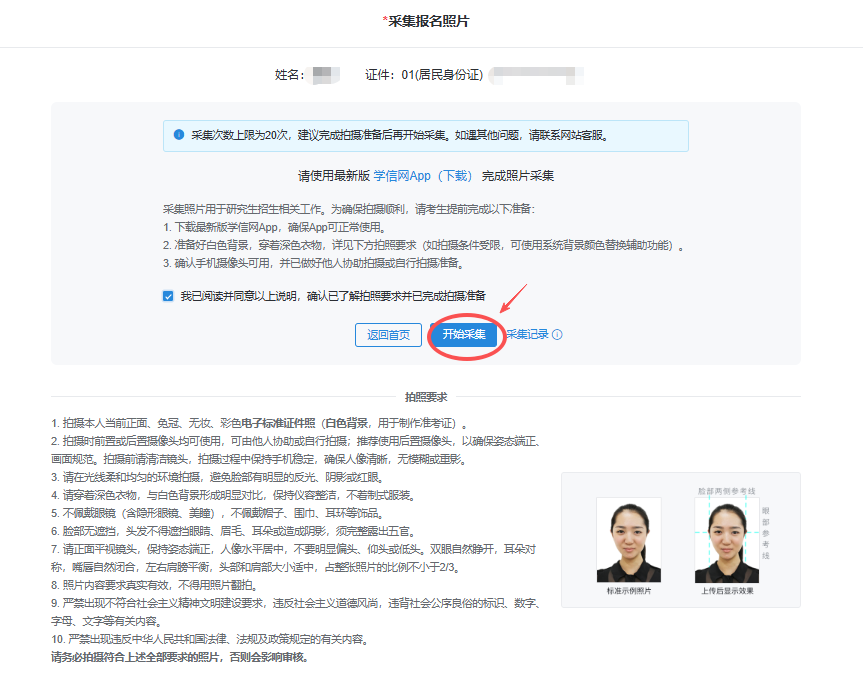Click requirement 5. 不佩戴眼镜

click(x=218, y=513)
